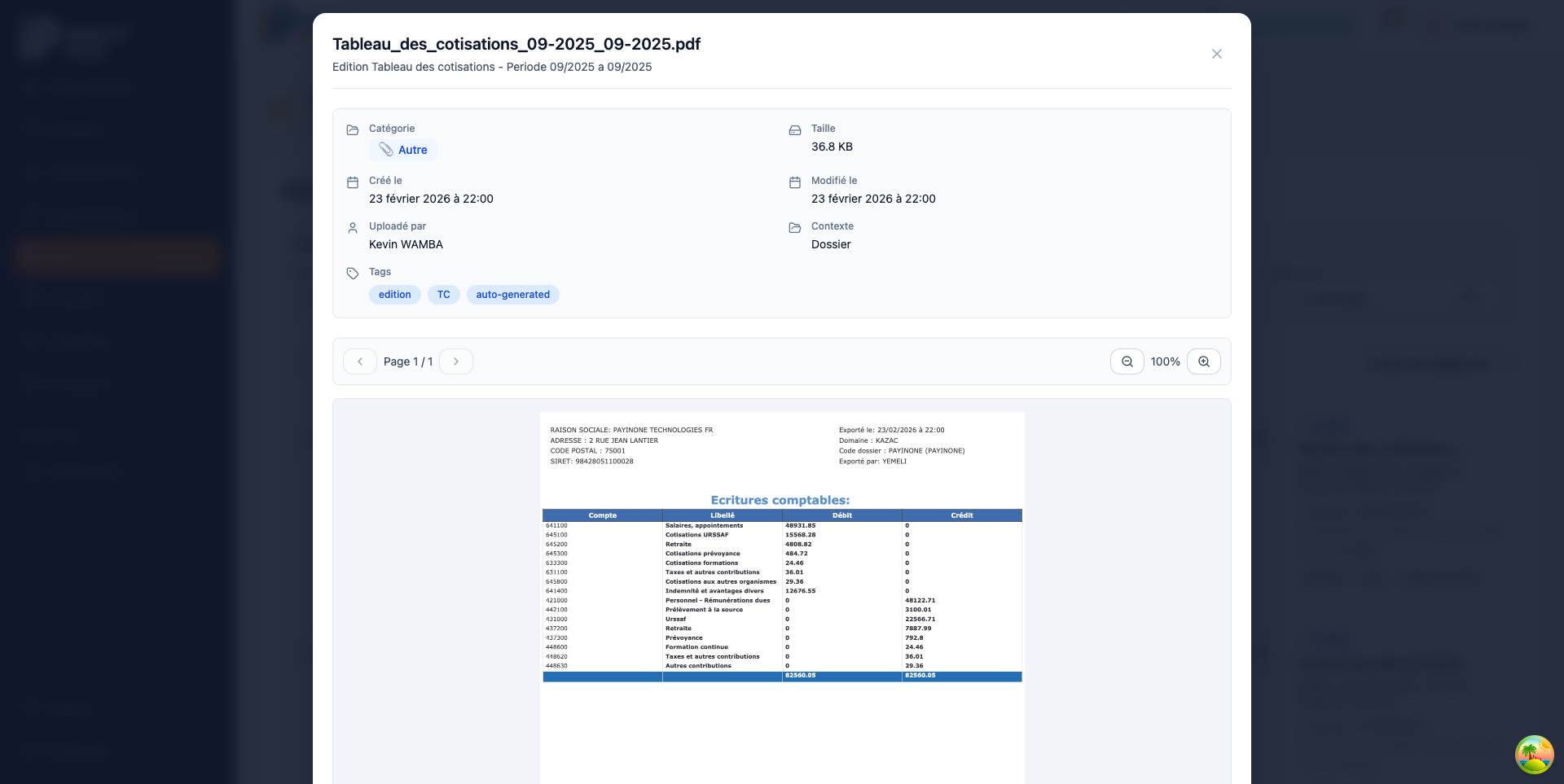Click the calendar icon beside Modifié le
Screen dimensions: 1564x784
(793, 181)
